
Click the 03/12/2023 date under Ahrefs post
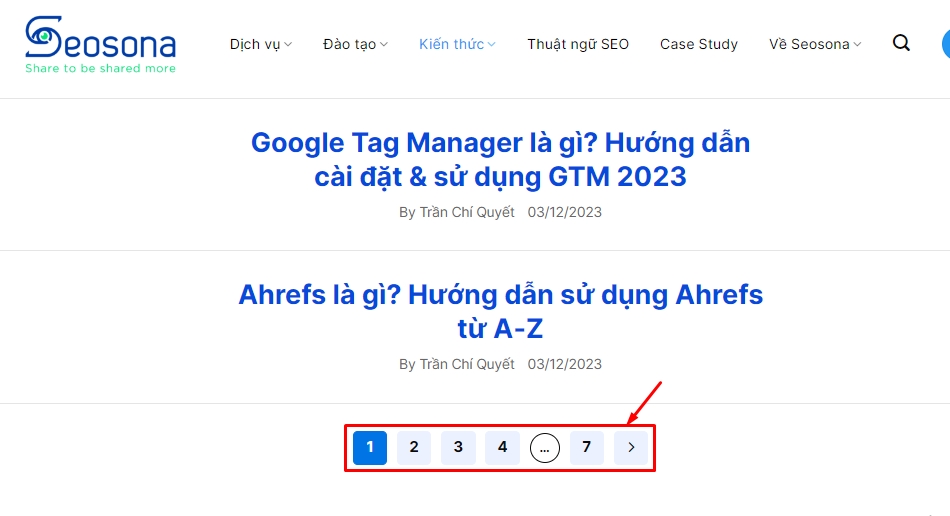tap(565, 364)
